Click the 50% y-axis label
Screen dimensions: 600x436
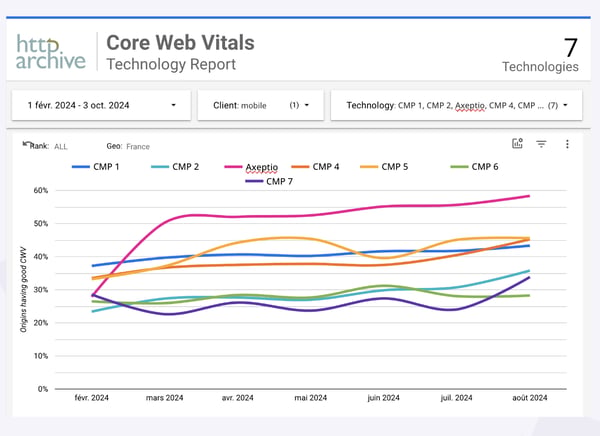[x=41, y=224]
